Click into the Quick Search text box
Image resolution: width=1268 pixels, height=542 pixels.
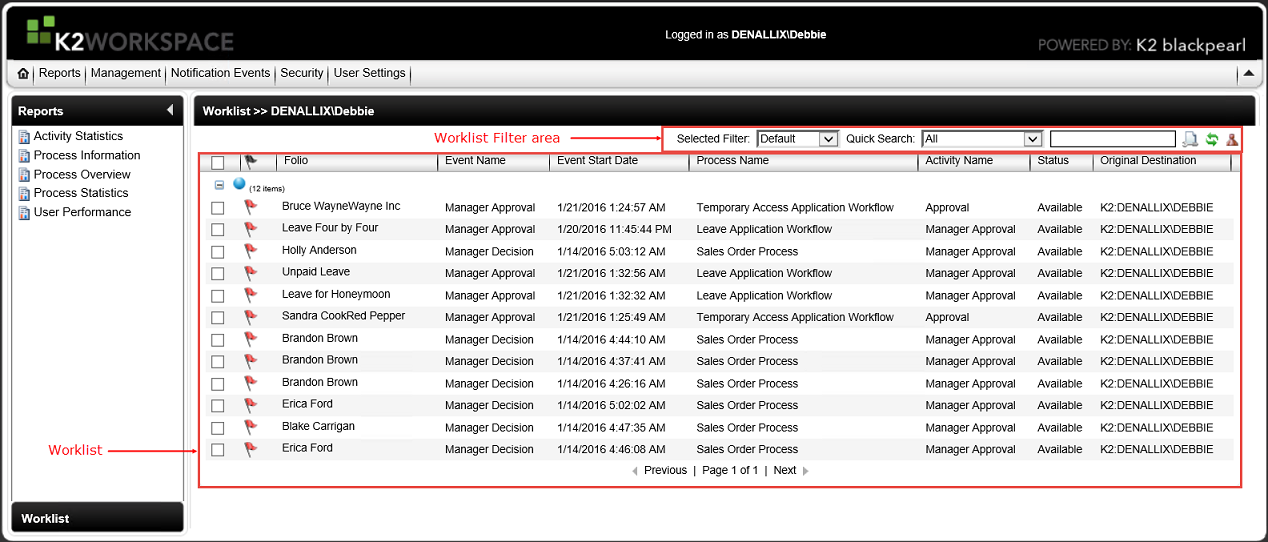[x=1113, y=139]
